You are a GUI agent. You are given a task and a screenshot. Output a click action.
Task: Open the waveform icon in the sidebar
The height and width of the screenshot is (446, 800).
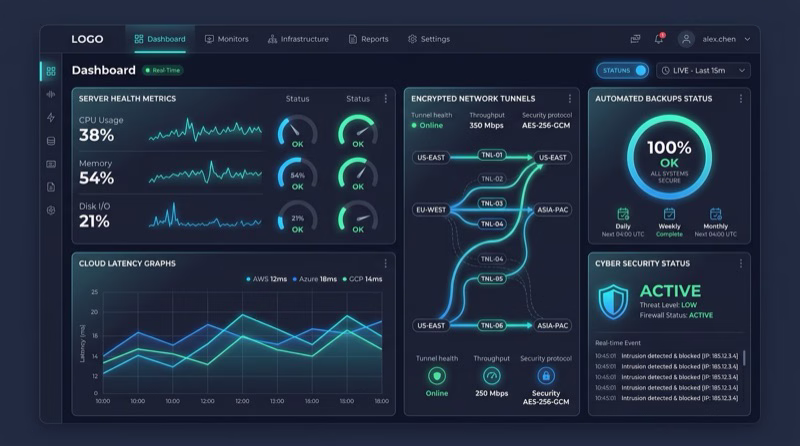(x=51, y=94)
